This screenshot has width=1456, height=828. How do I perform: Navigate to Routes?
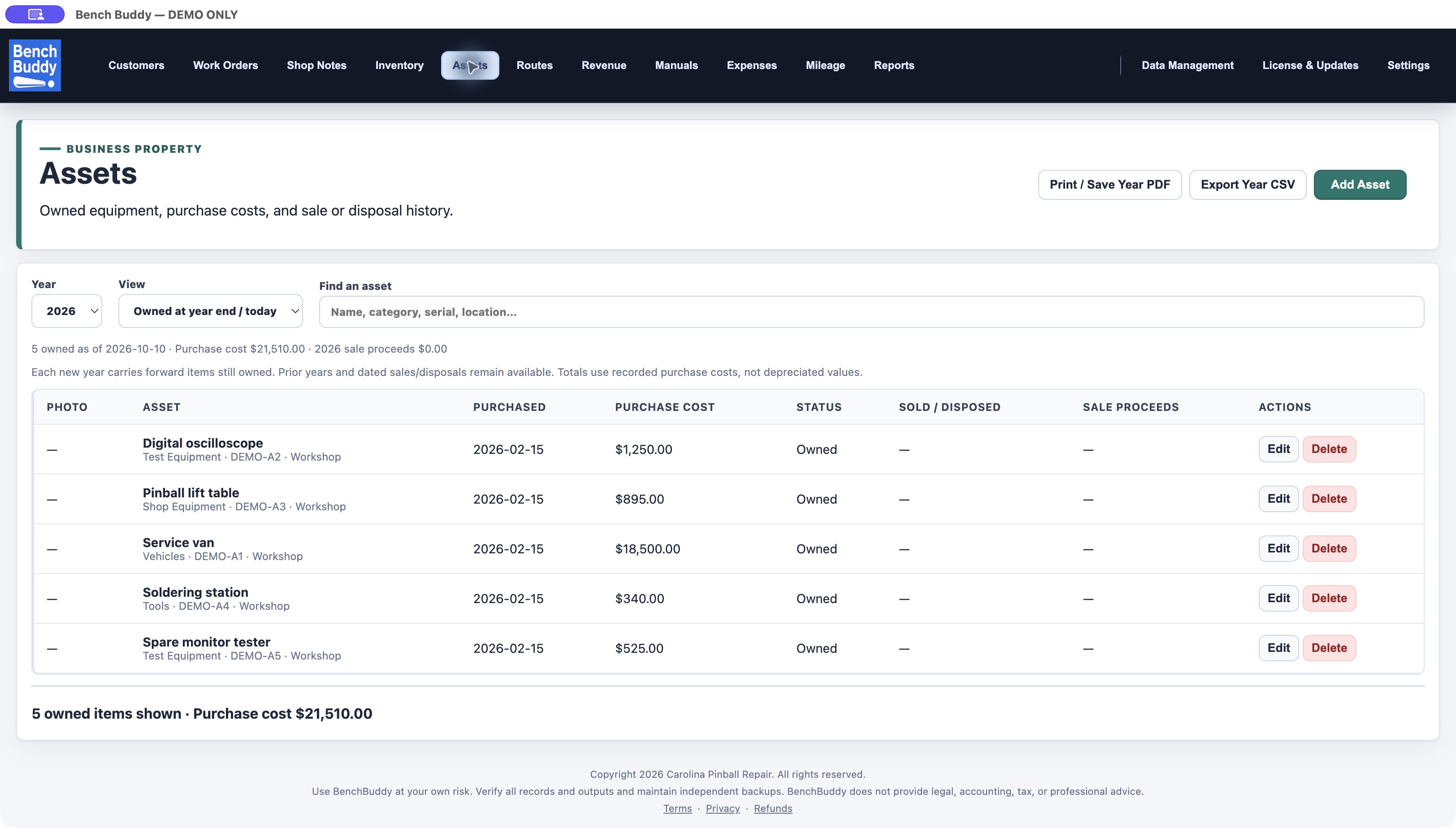pos(534,65)
